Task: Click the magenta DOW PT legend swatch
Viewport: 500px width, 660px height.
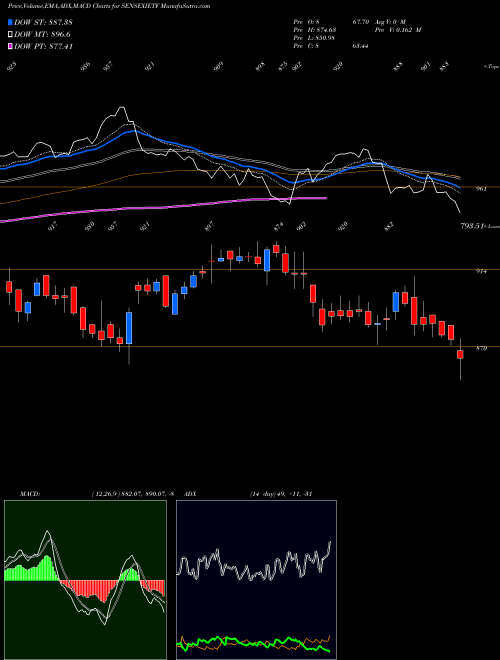Action: (x=10, y=46)
